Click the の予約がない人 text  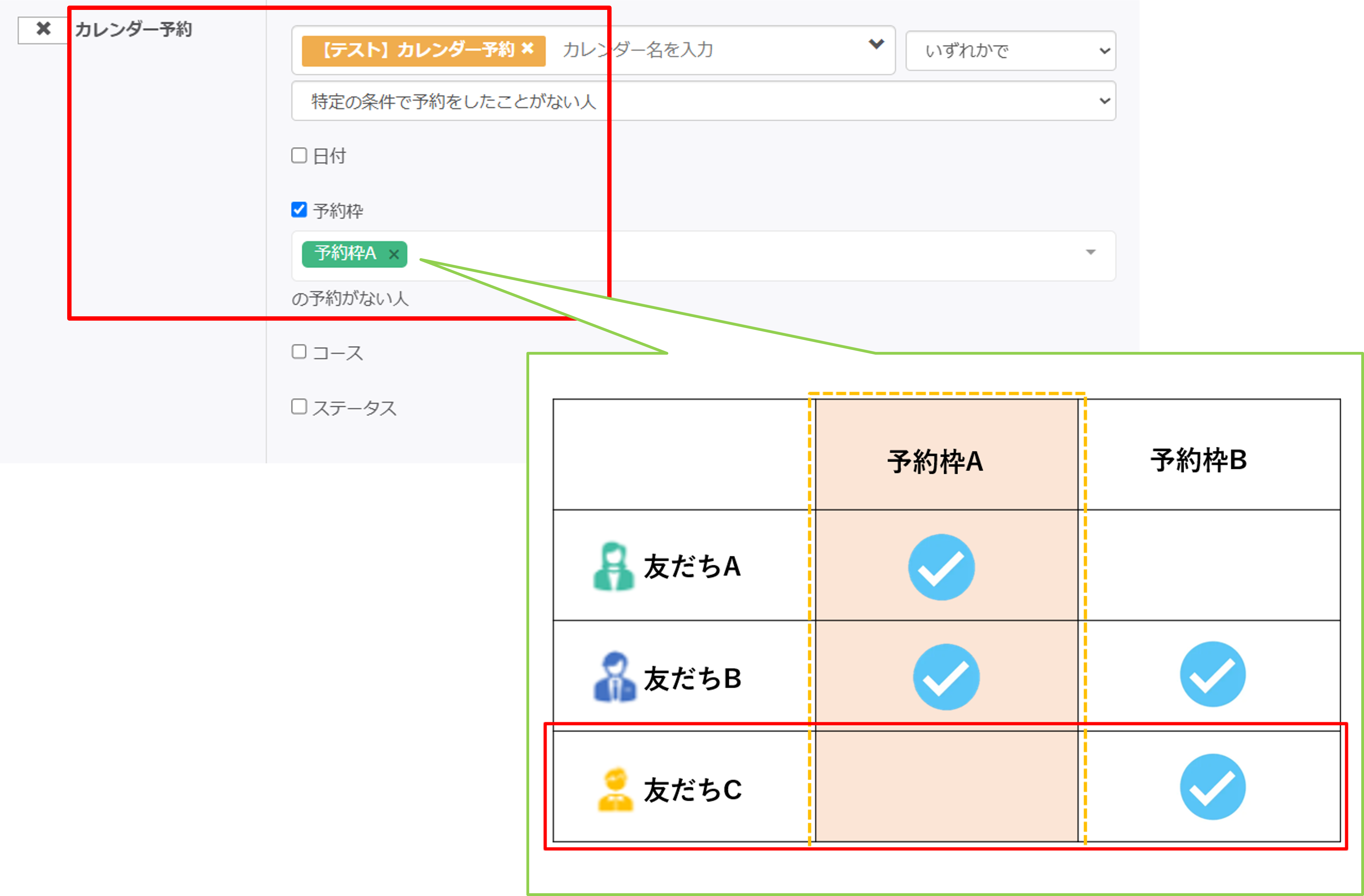[350, 298]
